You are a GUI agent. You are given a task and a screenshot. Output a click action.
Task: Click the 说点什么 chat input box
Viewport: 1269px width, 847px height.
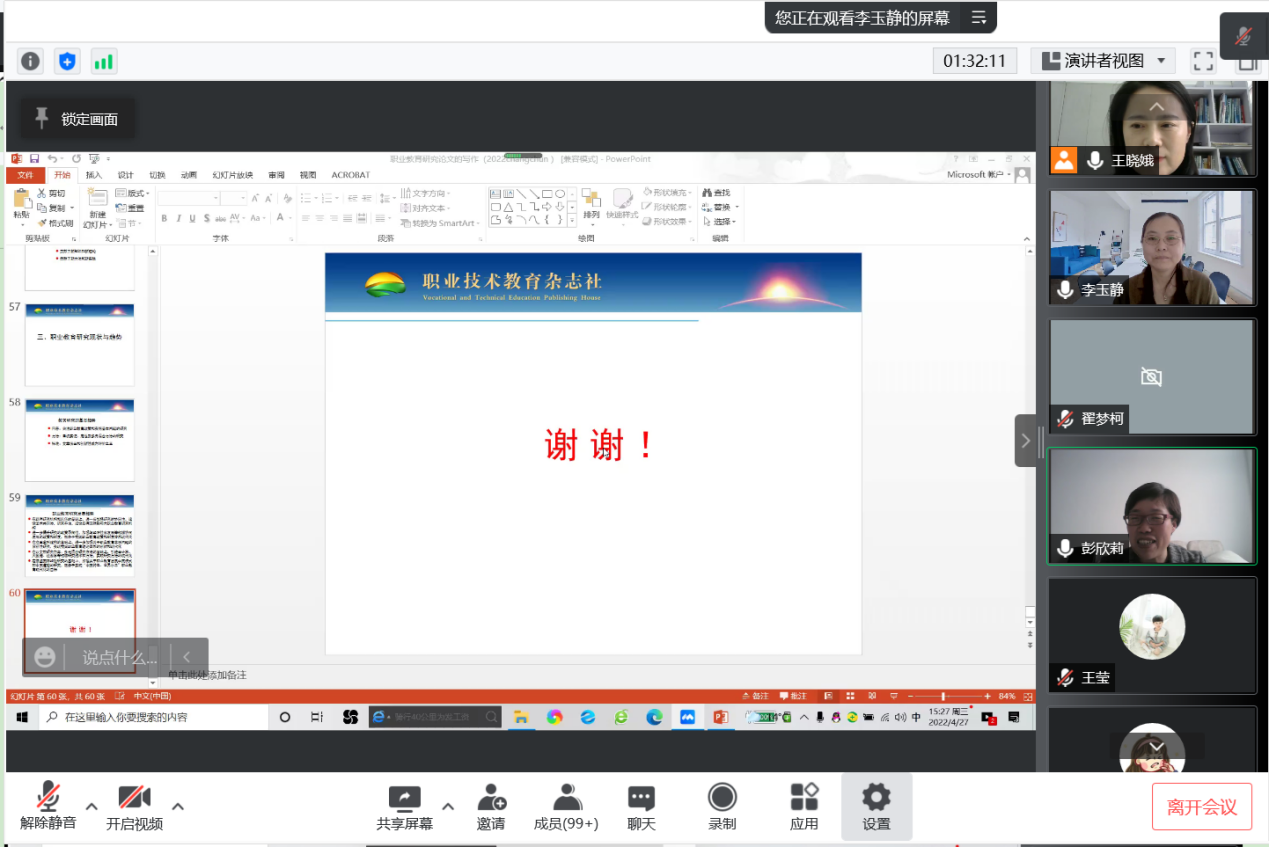click(x=119, y=657)
